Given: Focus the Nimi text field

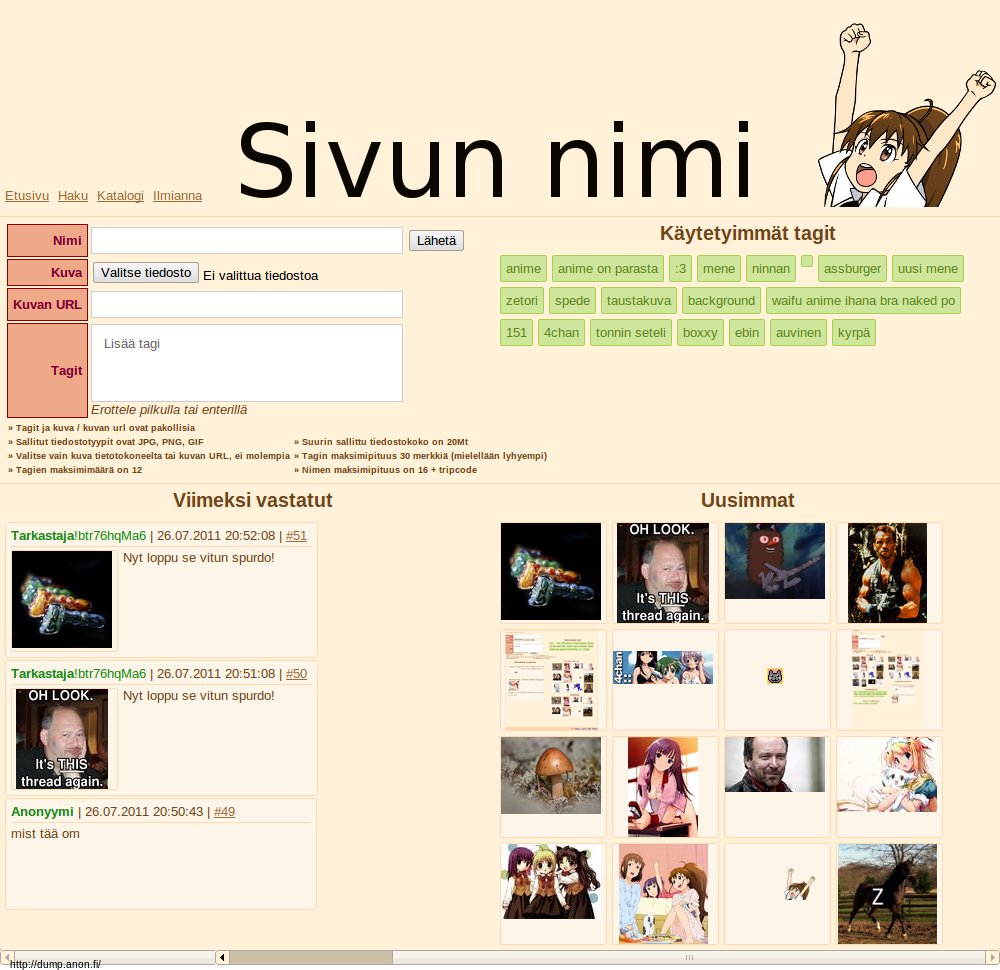Looking at the screenshot, I should click(246, 241).
